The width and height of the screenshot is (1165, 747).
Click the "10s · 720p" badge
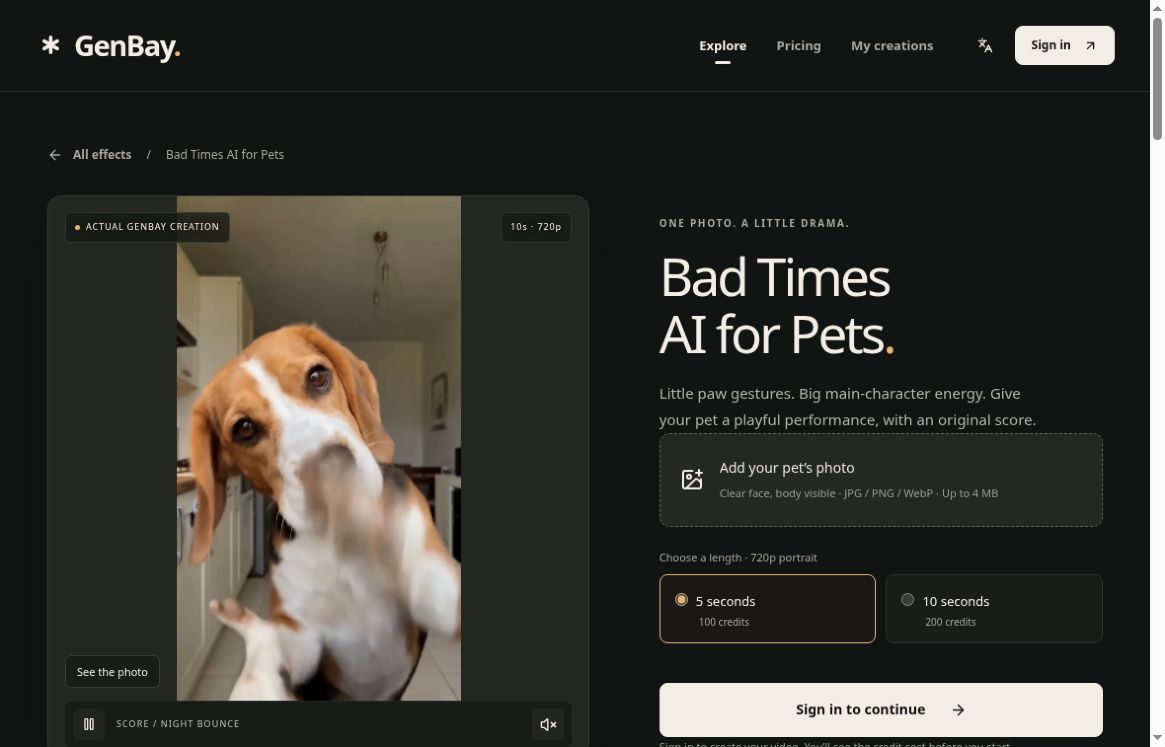click(x=536, y=227)
